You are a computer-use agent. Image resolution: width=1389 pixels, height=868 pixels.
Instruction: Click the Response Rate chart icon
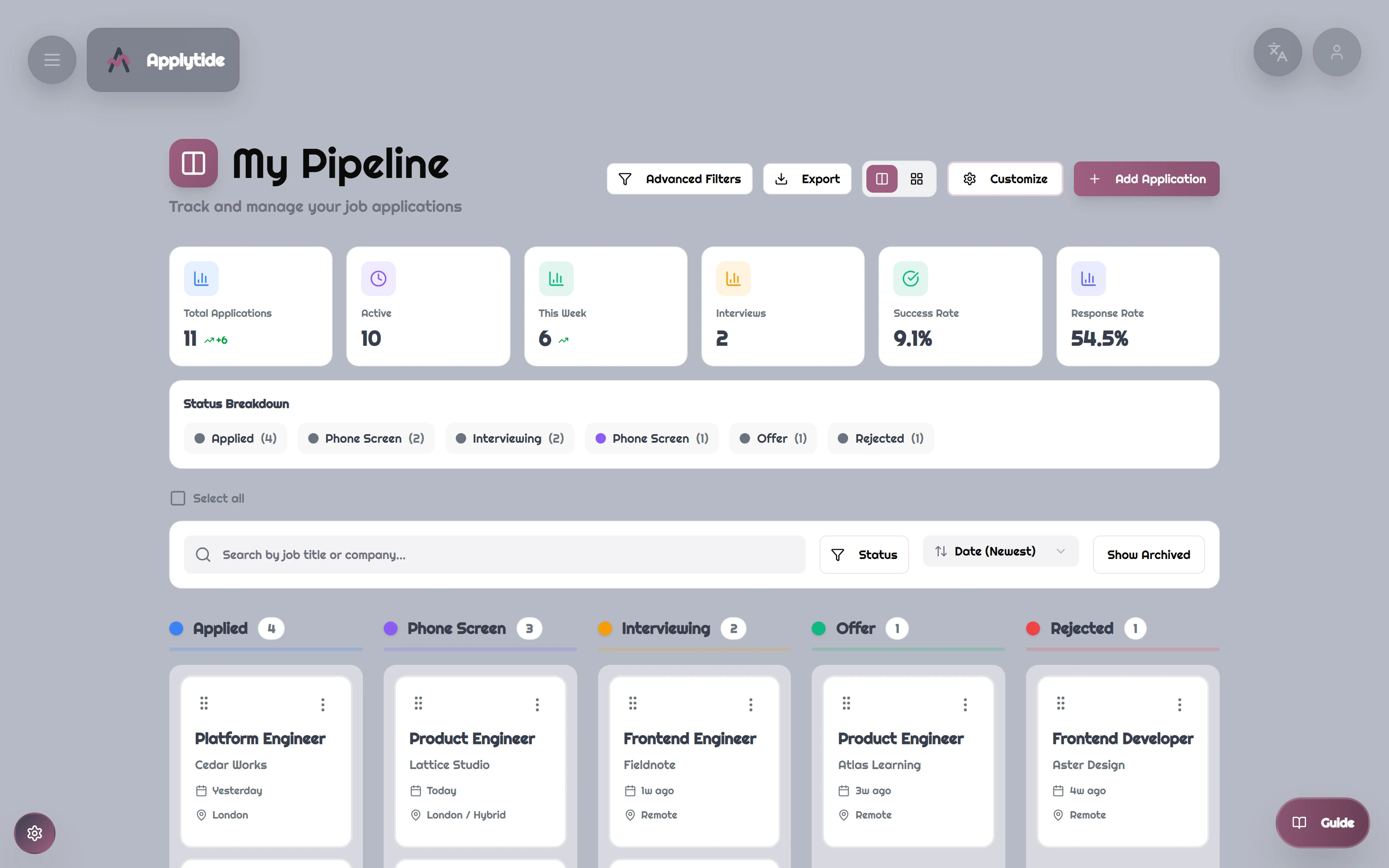point(1088,279)
